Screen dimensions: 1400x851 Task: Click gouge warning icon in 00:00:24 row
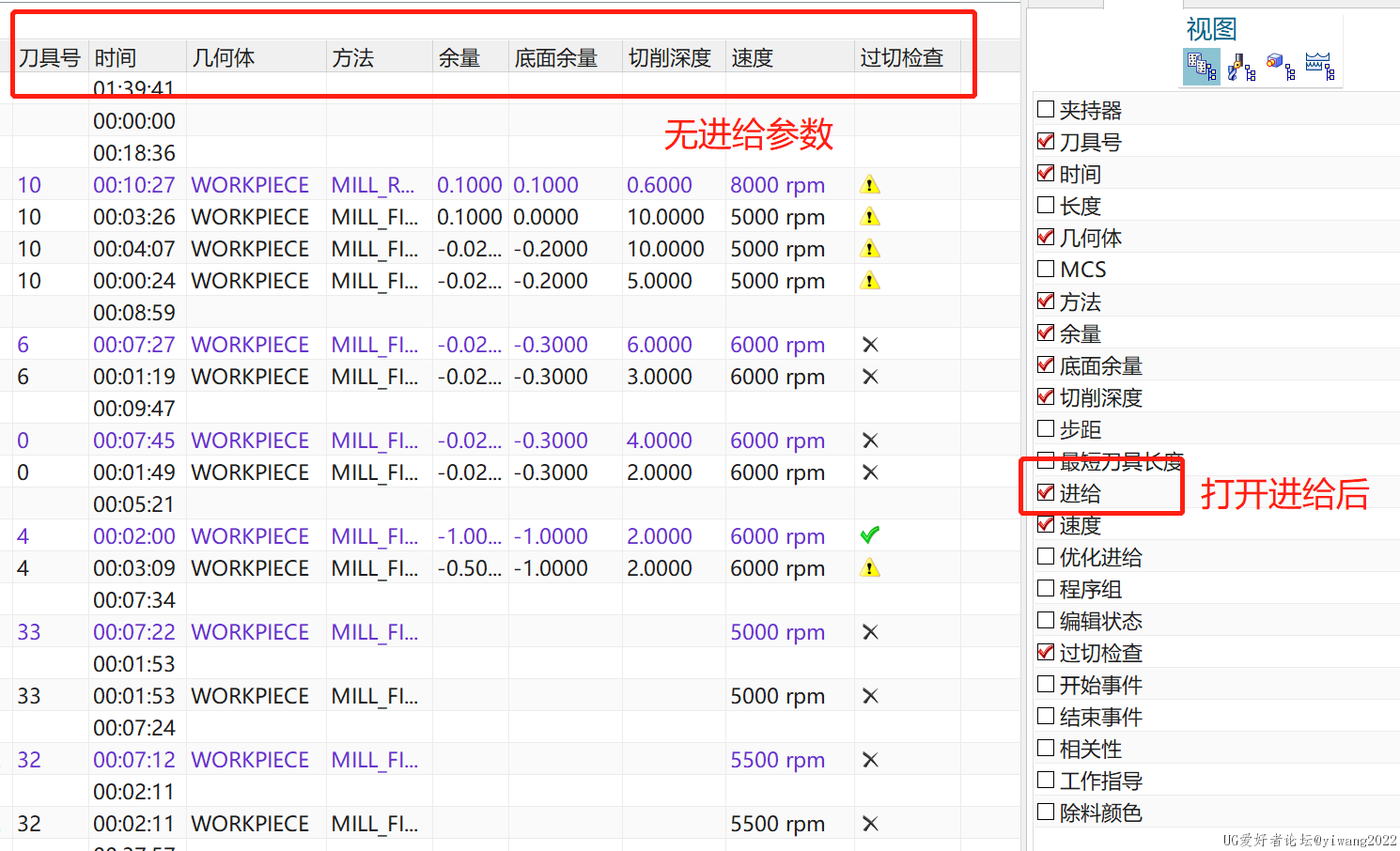(870, 281)
